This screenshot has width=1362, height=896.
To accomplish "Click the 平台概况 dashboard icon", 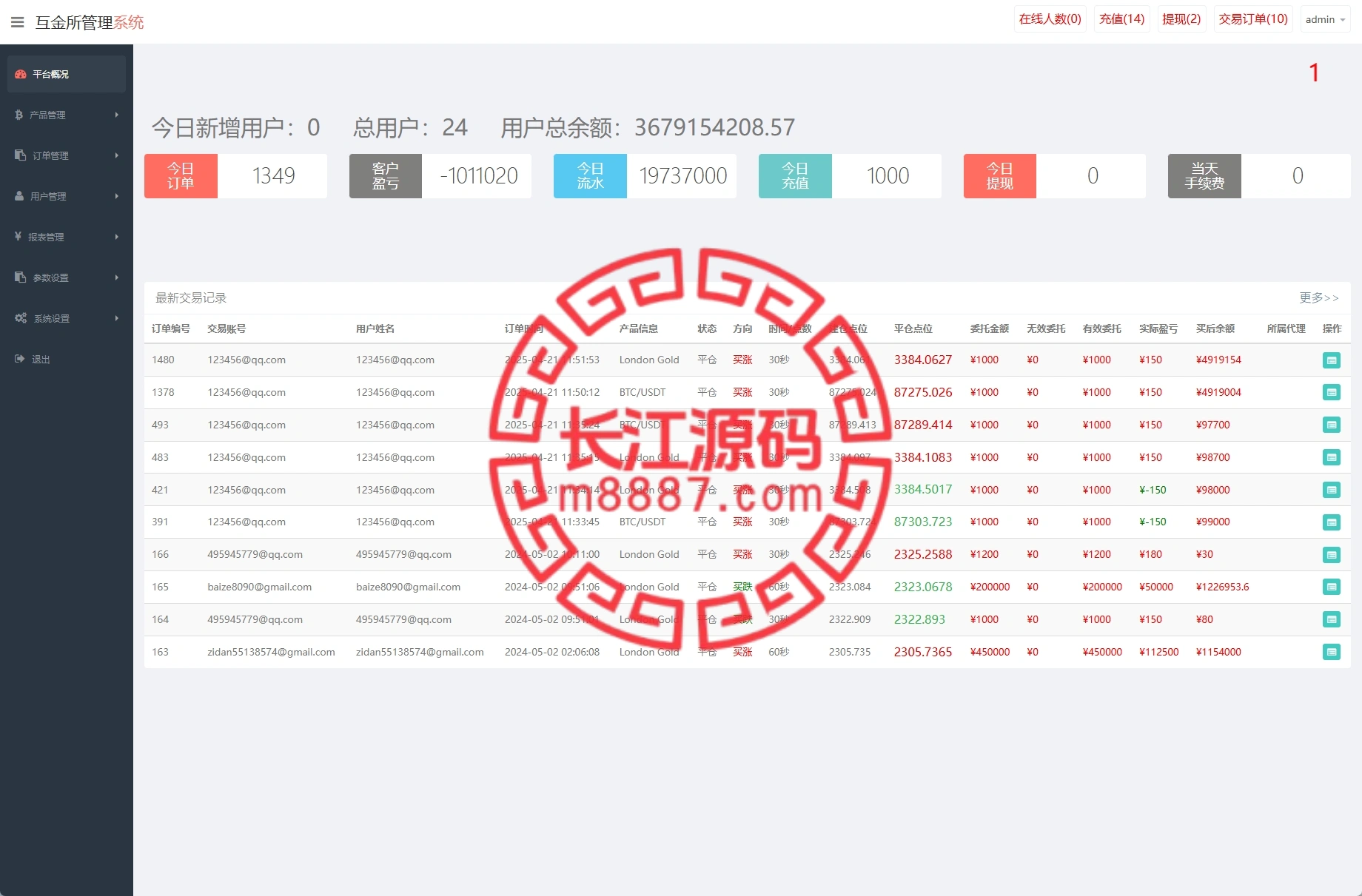I will [21, 74].
